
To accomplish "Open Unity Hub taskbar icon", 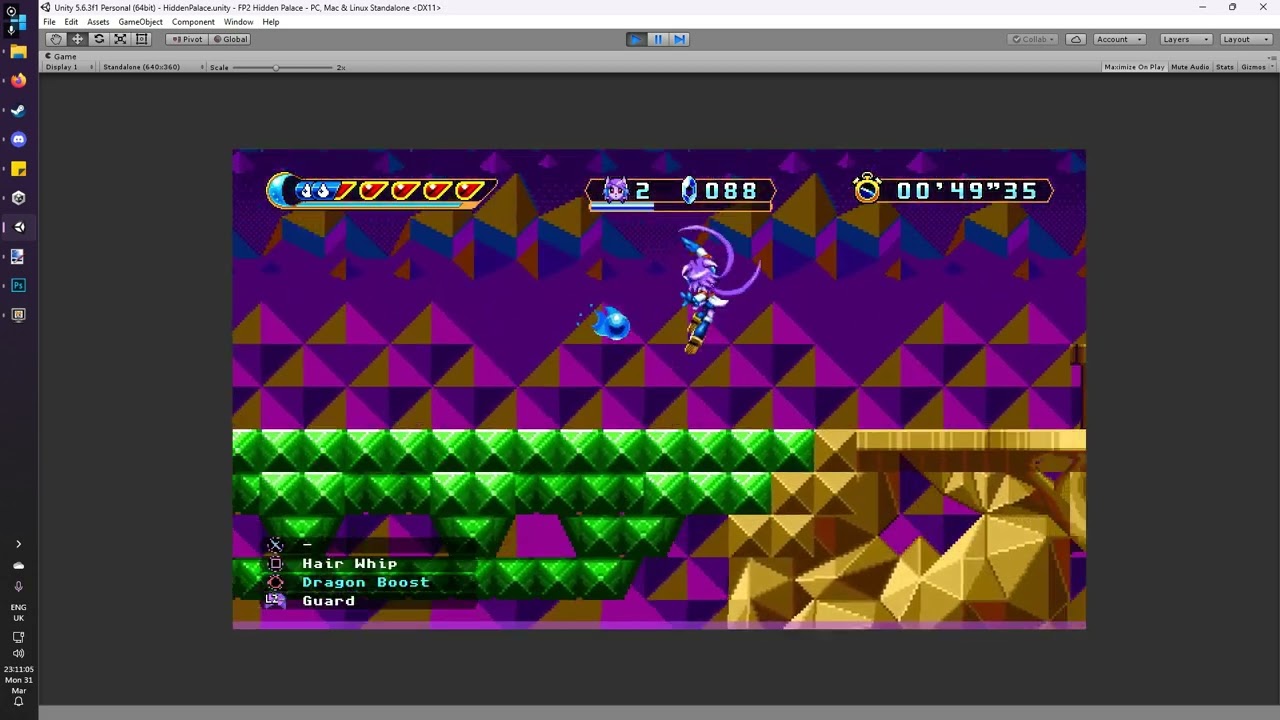I will 18,198.
